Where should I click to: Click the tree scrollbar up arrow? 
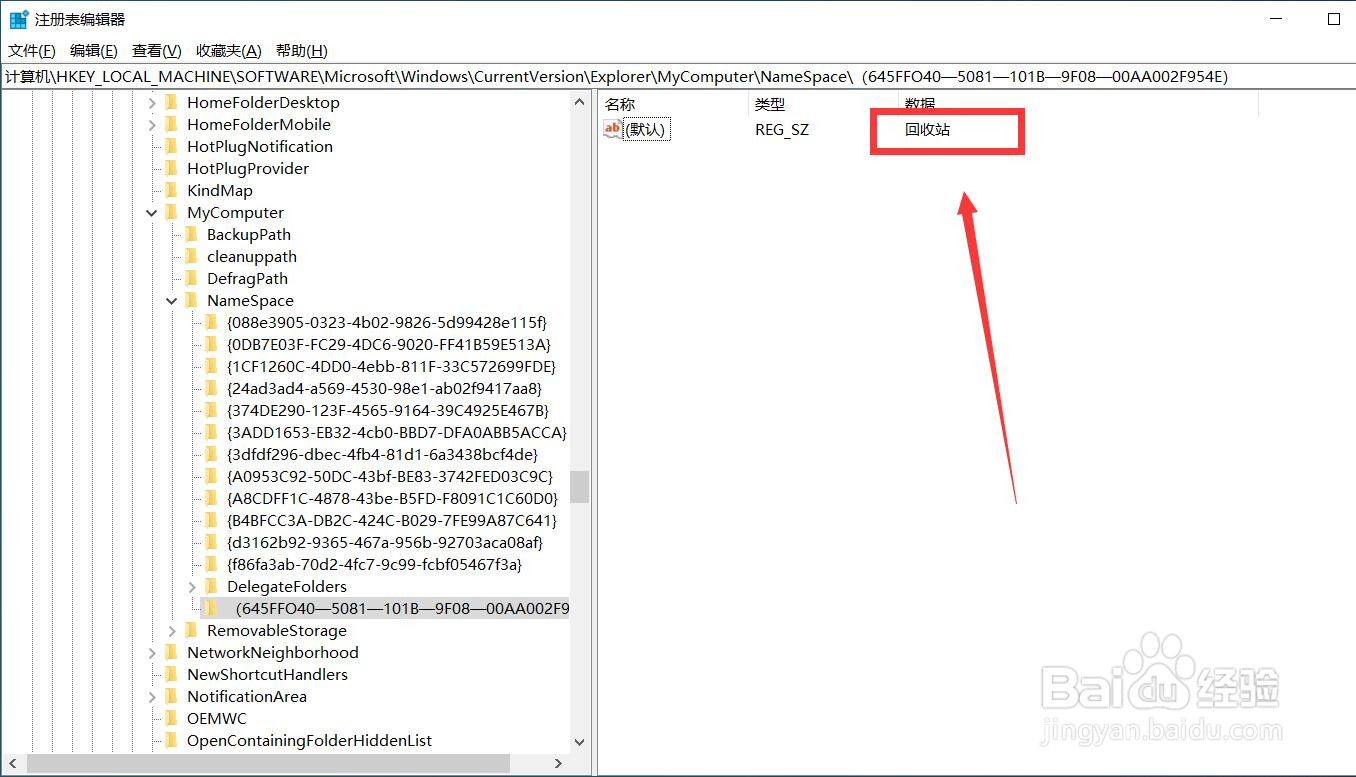pos(580,101)
